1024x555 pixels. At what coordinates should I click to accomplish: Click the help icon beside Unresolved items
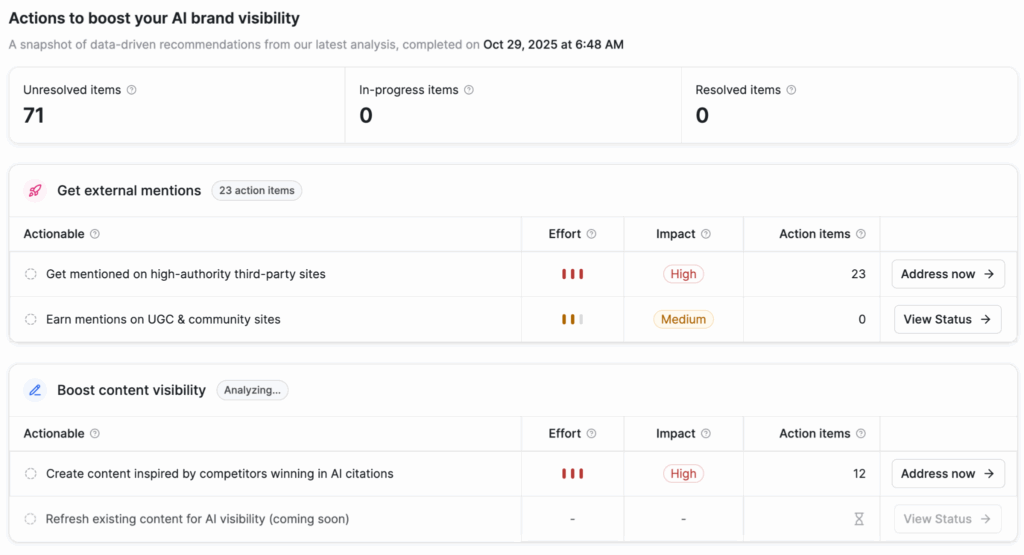(132, 90)
